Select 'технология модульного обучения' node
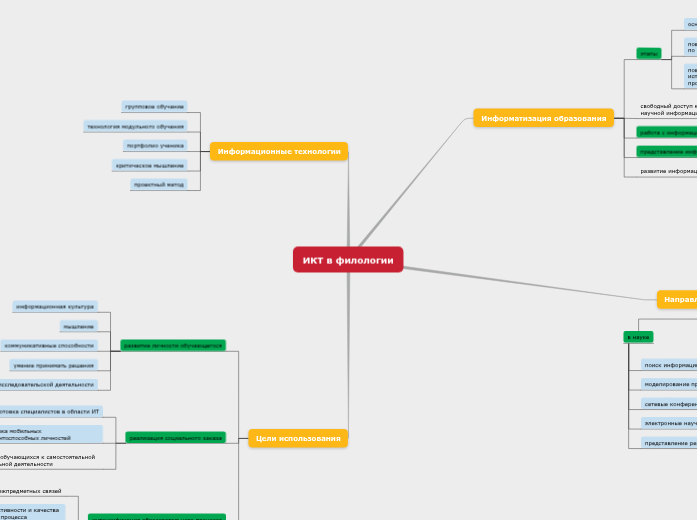The image size is (697, 520). coord(136,127)
